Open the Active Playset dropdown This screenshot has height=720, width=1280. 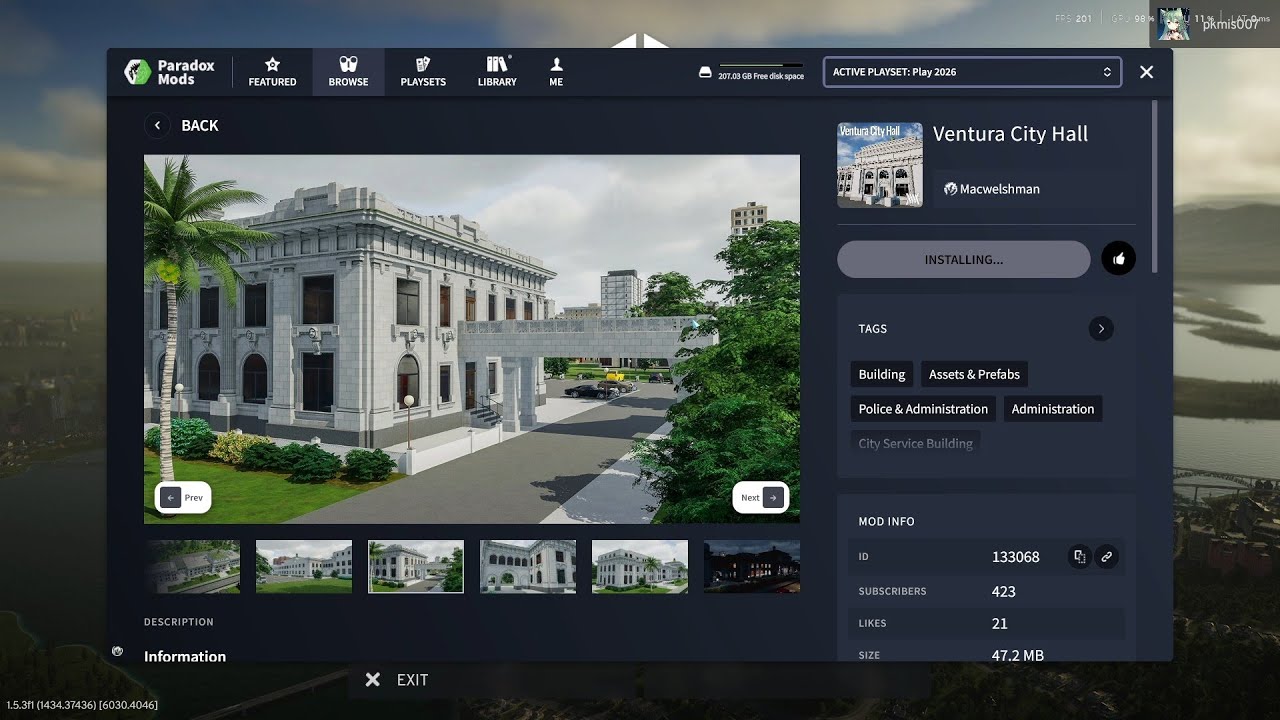pos(972,72)
